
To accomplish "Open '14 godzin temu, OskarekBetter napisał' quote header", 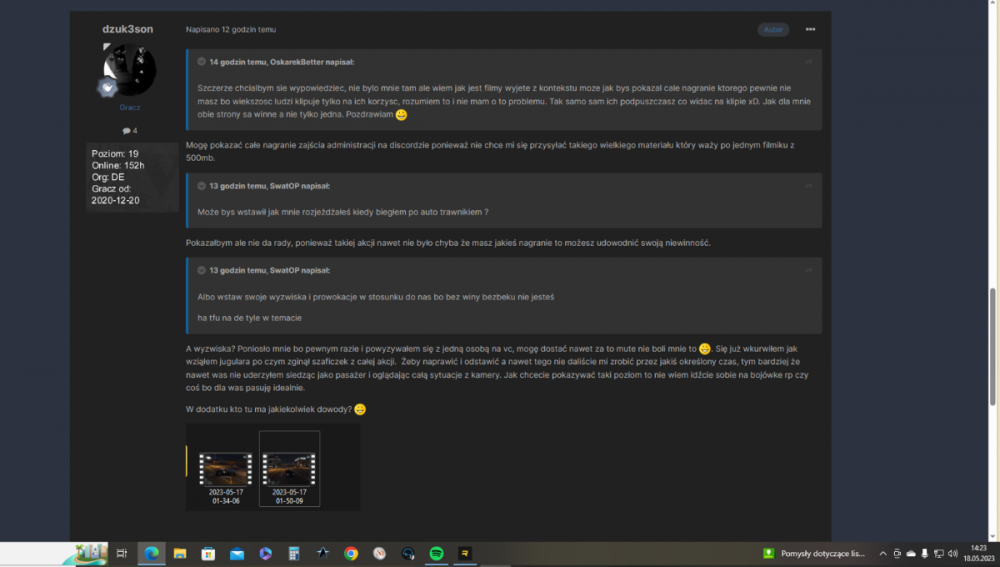I will click(x=282, y=62).
